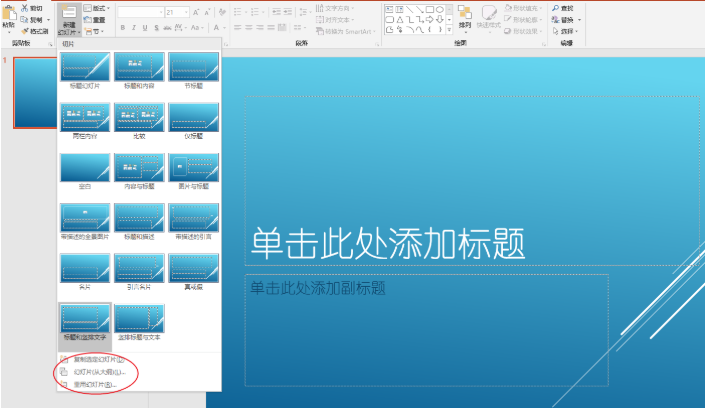Open Quick Styles (快速样式) icon
This screenshot has width=705, height=408.
[x=490, y=16]
